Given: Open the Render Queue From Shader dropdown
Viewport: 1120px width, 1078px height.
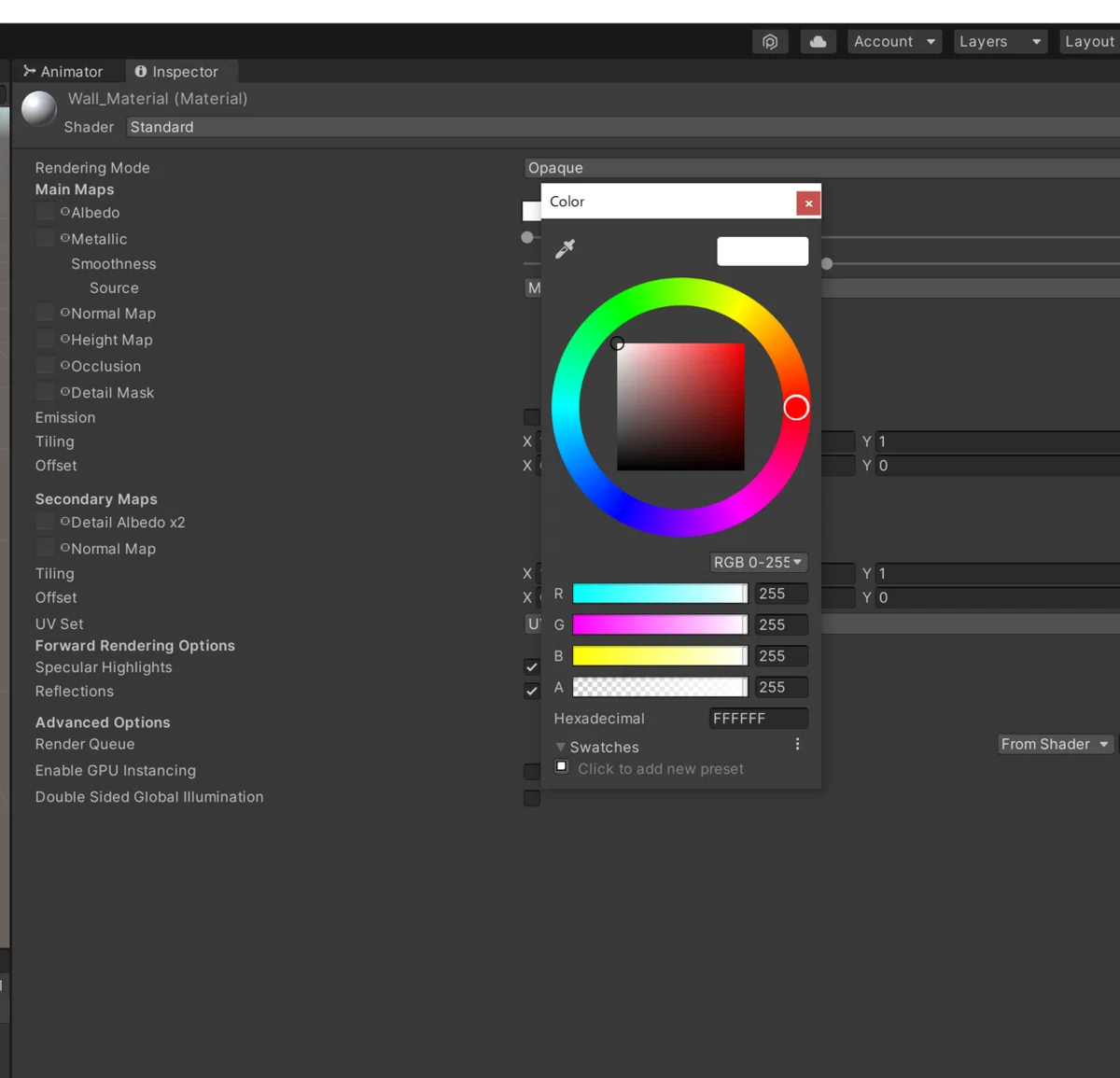Looking at the screenshot, I should (1055, 744).
